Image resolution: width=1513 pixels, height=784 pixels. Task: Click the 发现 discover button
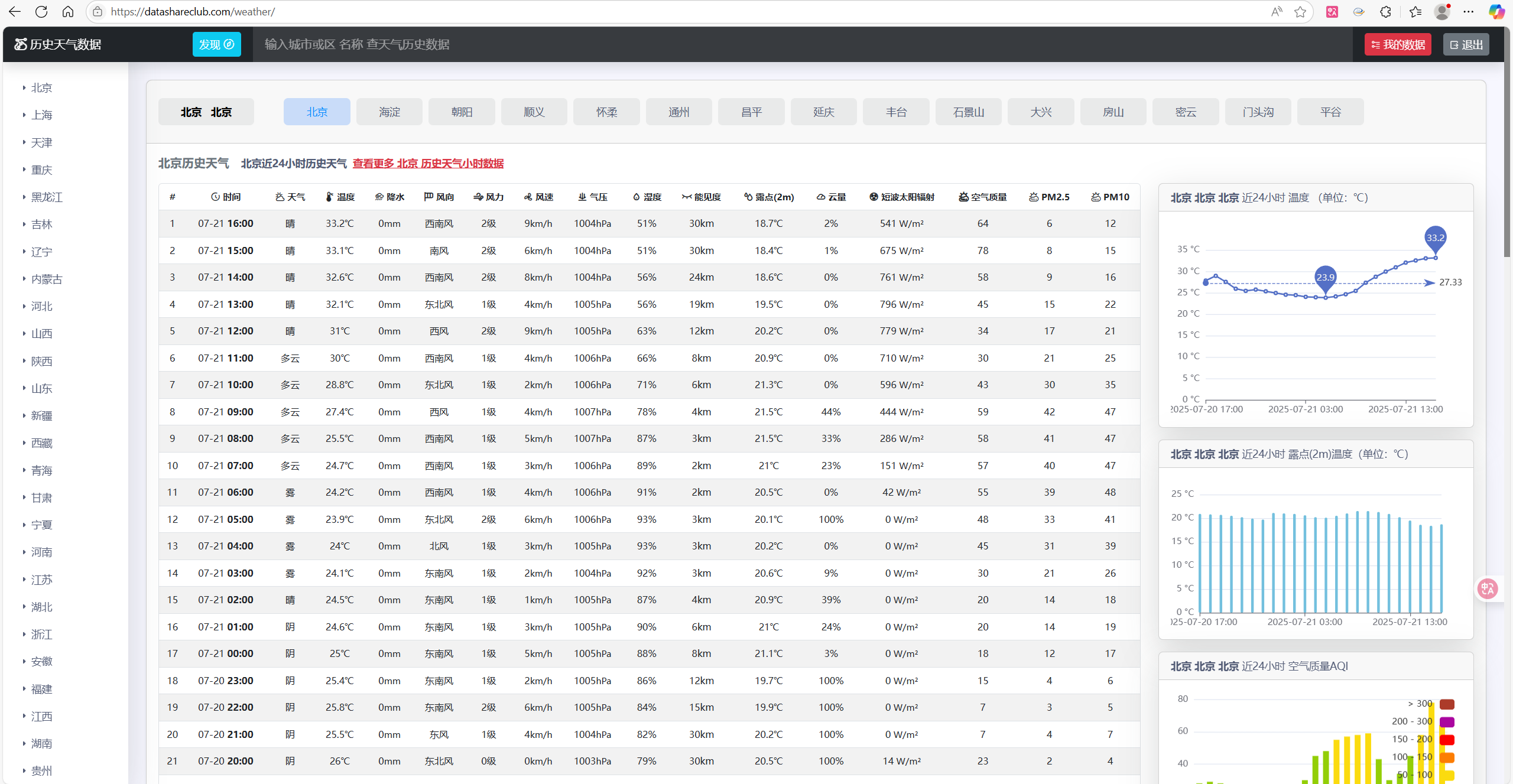(216, 44)
